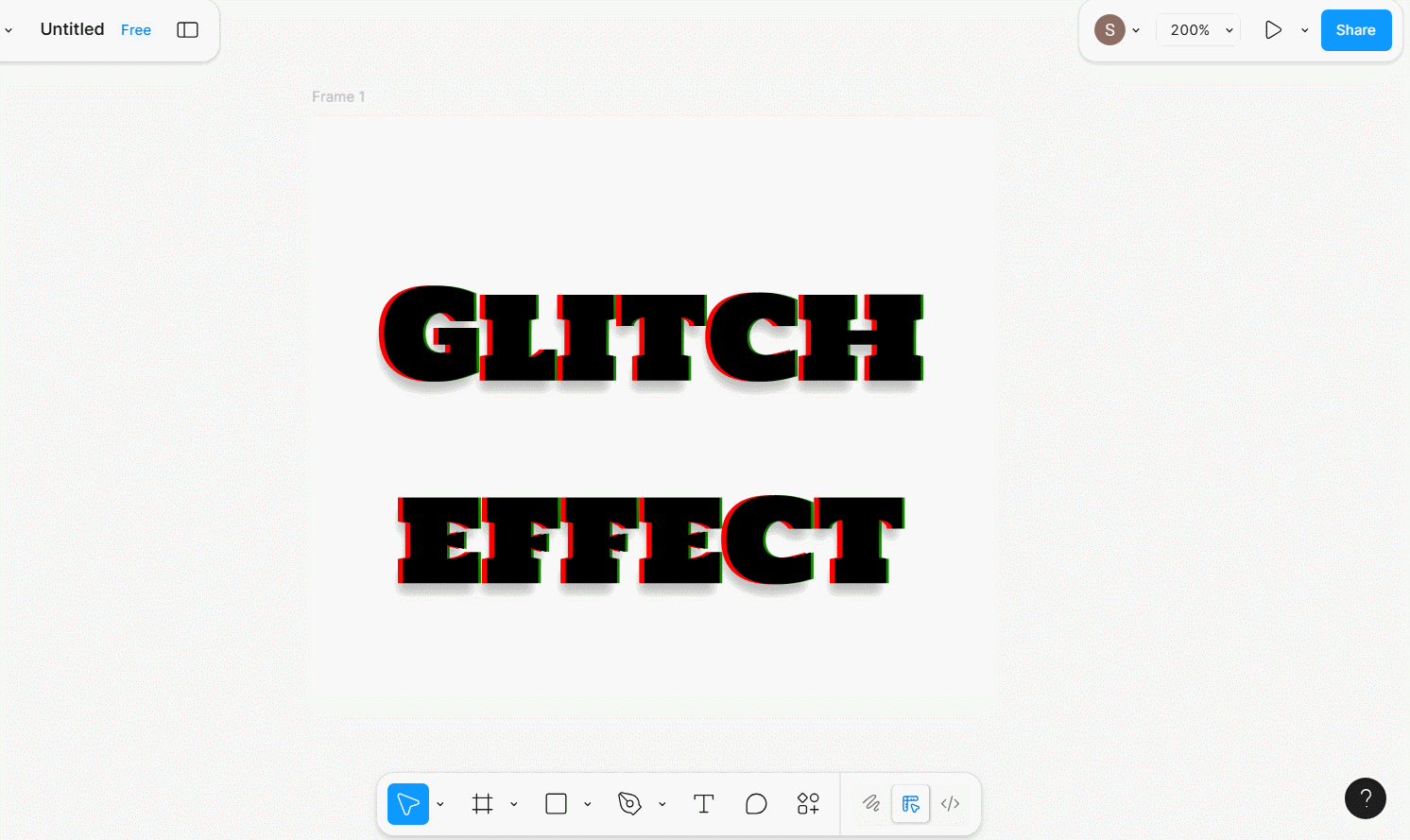Present the prototype with the play button
The height and width of the screenshot is (840, 1410).
[x=1273, y=30]
